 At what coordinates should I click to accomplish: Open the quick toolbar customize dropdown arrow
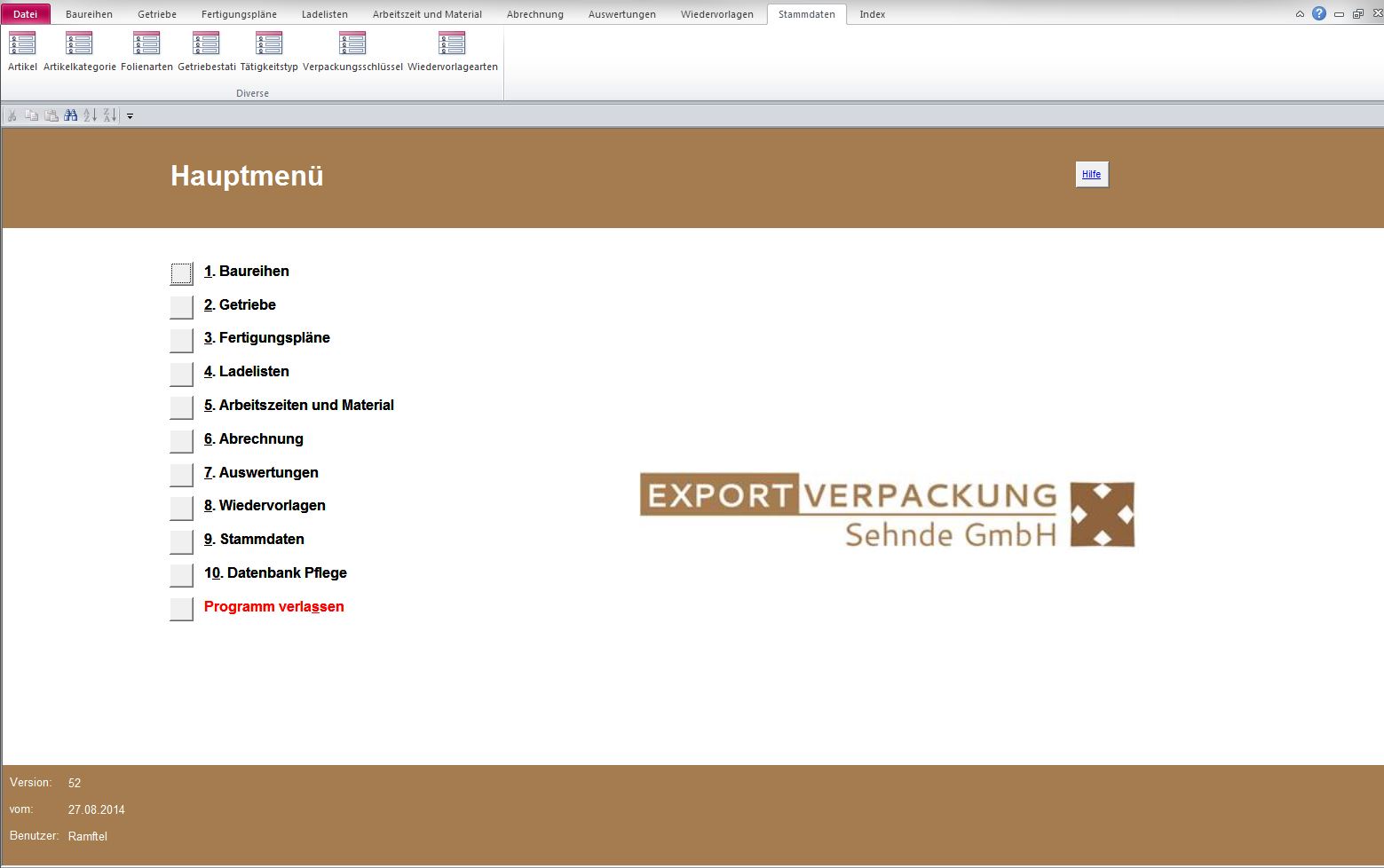tap(130, 116)
